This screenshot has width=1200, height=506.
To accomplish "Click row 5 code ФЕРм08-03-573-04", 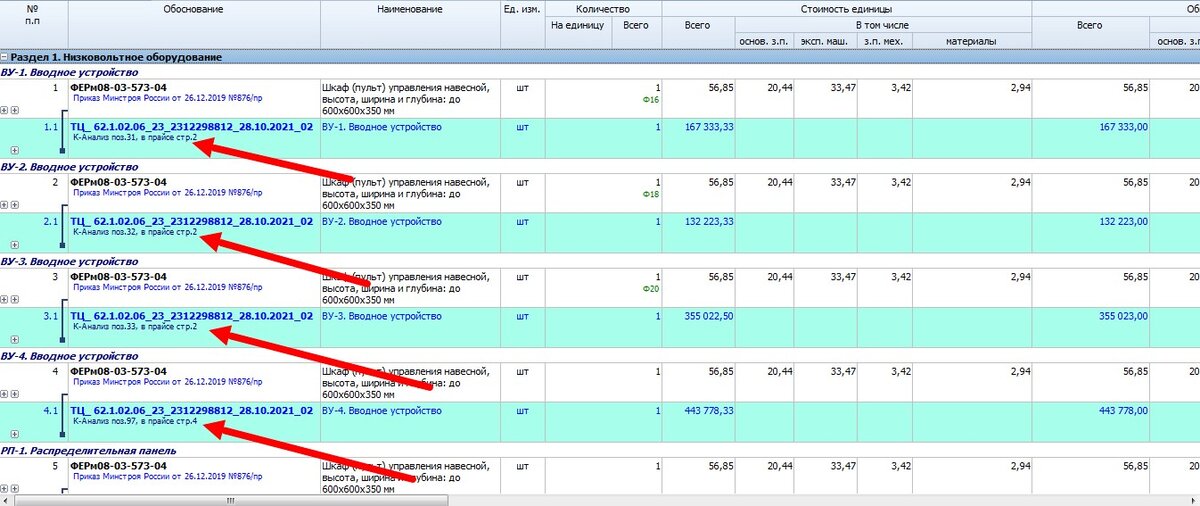I will pos(119,467).
